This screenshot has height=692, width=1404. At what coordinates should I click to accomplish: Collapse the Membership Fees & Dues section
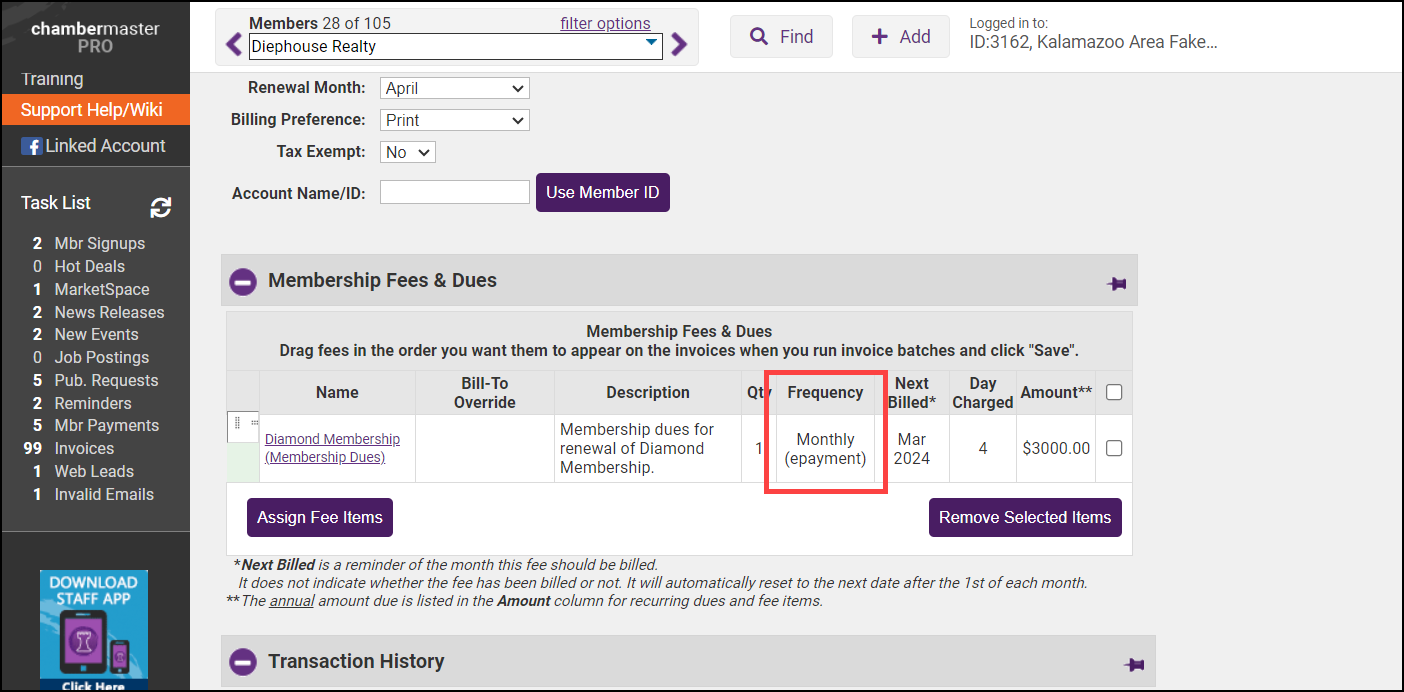point(243,281)
